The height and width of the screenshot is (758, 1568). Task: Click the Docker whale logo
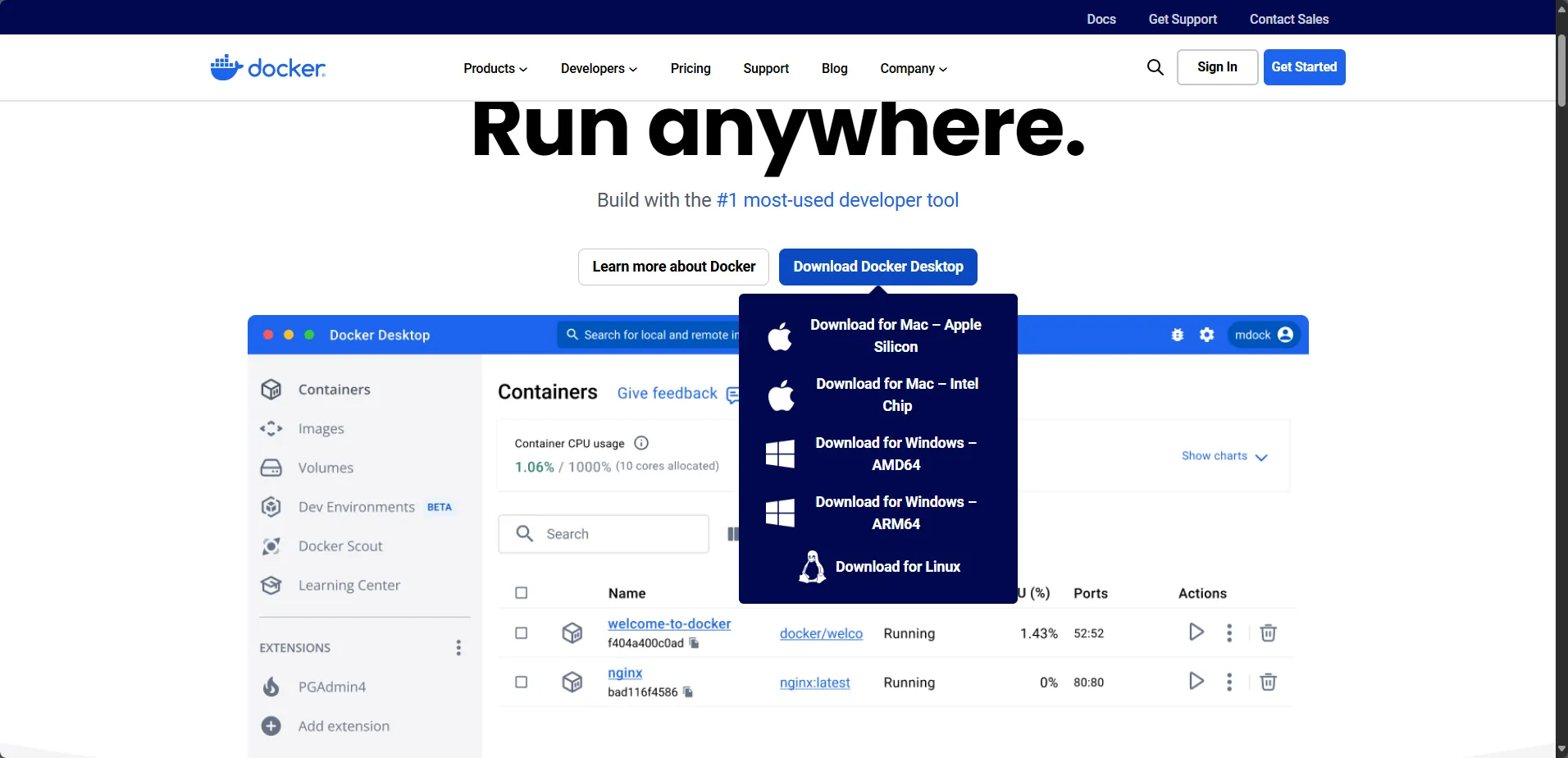click(x=267, y=67)
